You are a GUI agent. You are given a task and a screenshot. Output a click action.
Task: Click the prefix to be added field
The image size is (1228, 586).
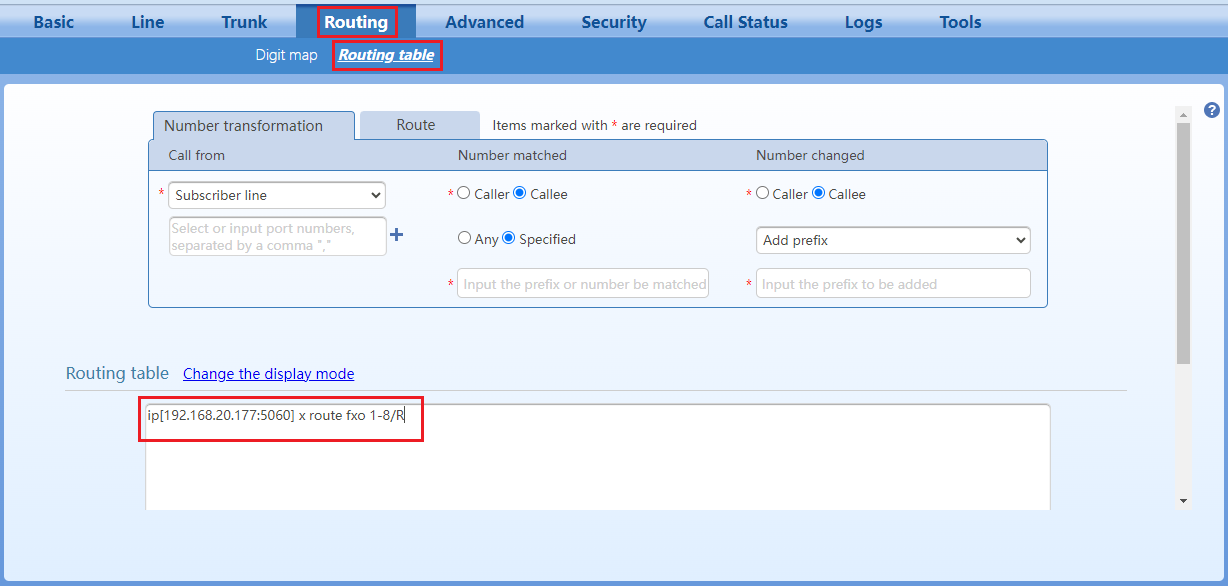(892, 284)
